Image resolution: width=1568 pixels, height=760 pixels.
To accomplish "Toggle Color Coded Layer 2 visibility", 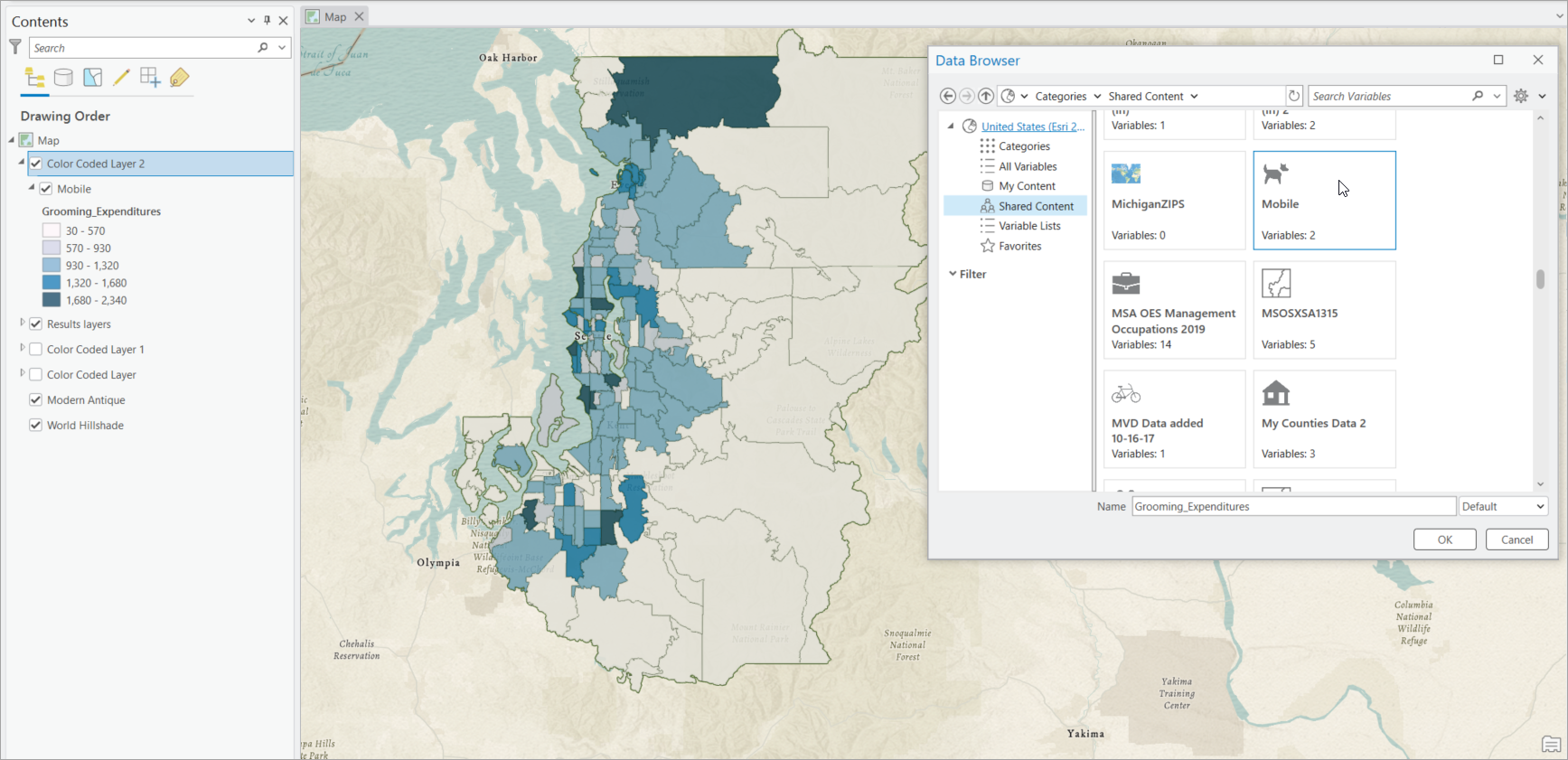I will [36, 164].
